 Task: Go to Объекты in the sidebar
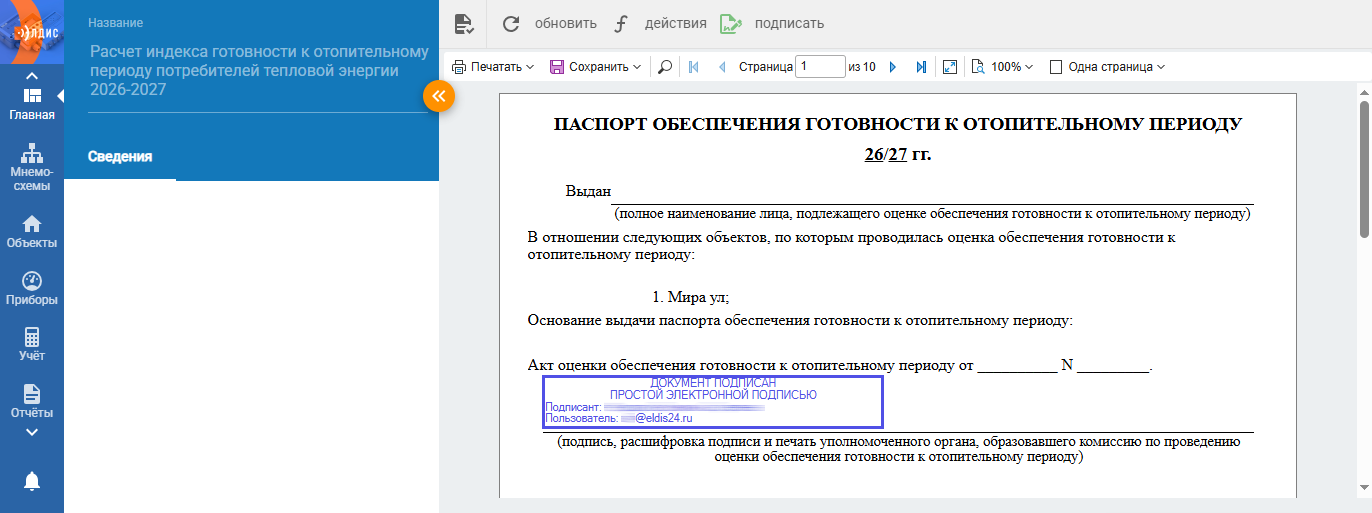[x=32, y=232]
